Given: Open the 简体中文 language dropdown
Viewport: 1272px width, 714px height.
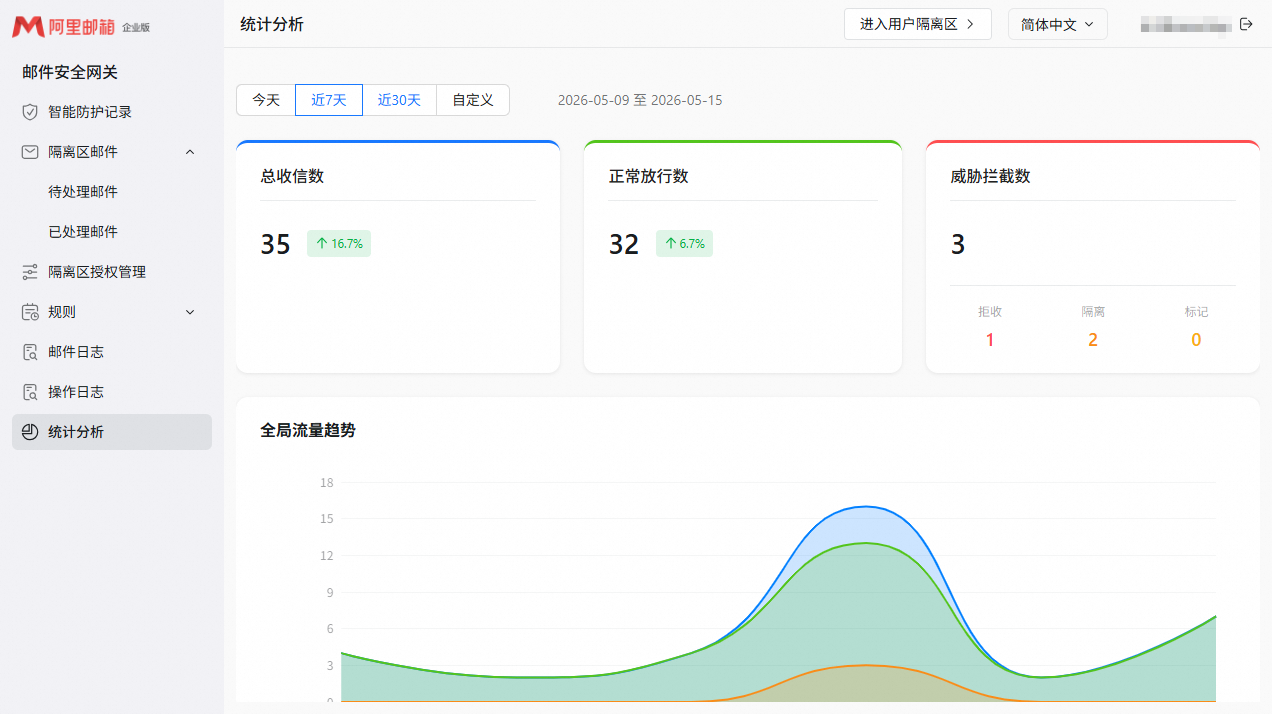Looking at the screenshot, I should [x=1058, y=24].
